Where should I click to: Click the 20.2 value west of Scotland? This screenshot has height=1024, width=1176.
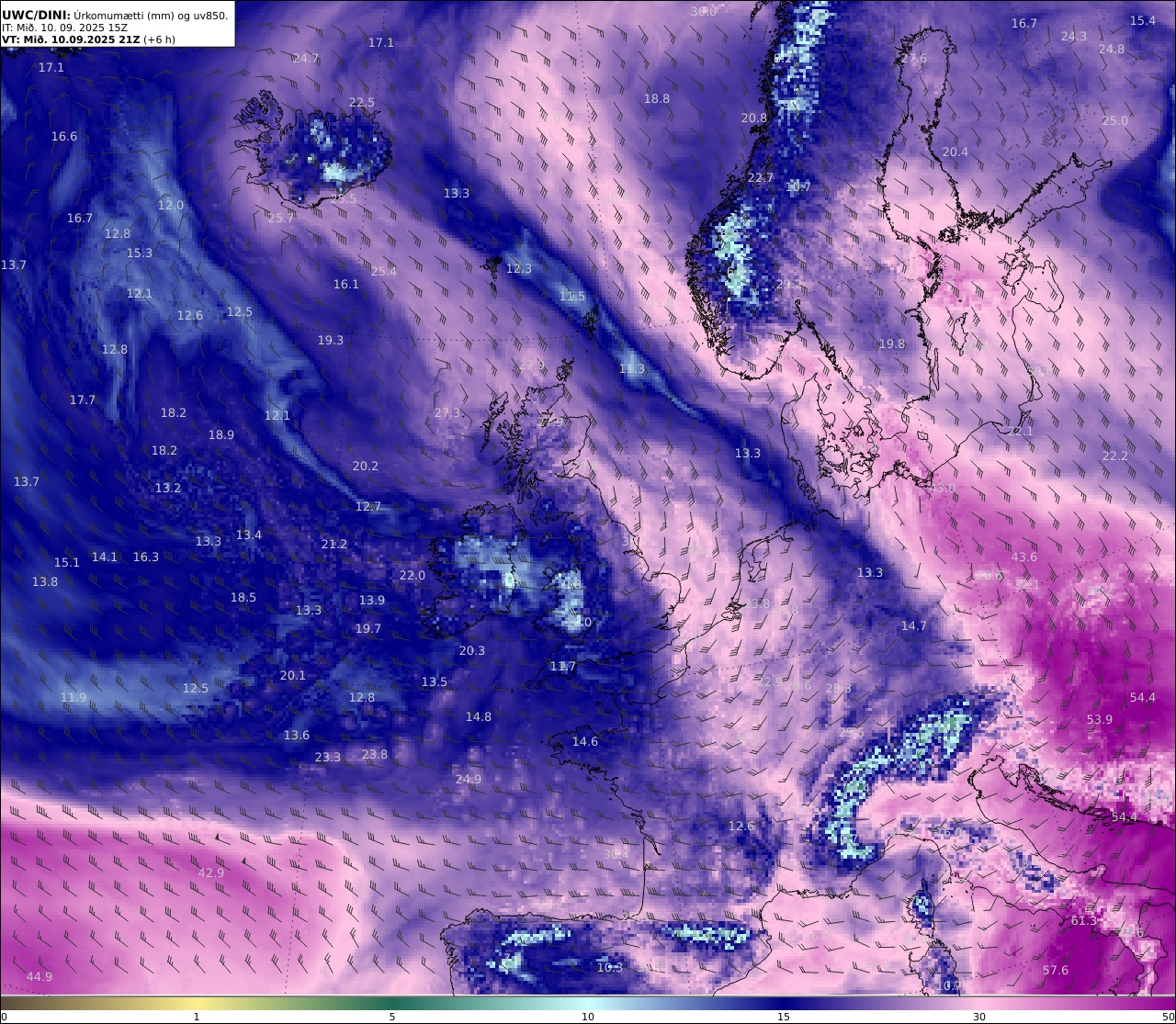pyautogui.click(x=366, y=466)
